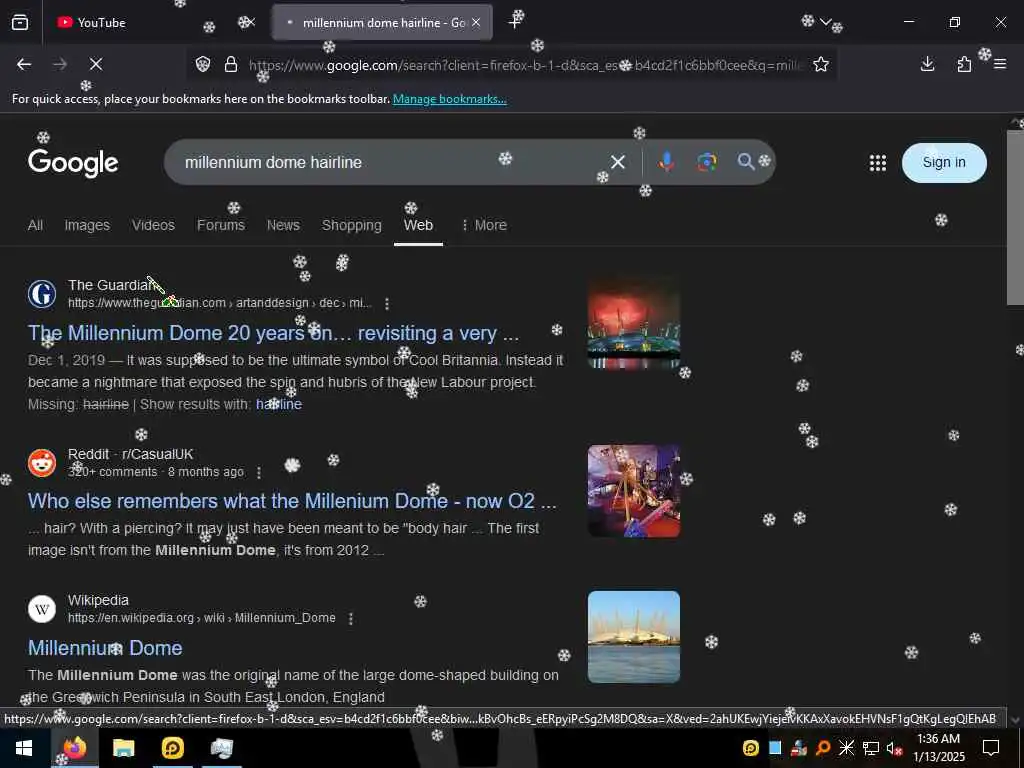Viewport: 1024px width, 768px height.
Task: Switch to Forums results tab
Action: click(221, 225)
